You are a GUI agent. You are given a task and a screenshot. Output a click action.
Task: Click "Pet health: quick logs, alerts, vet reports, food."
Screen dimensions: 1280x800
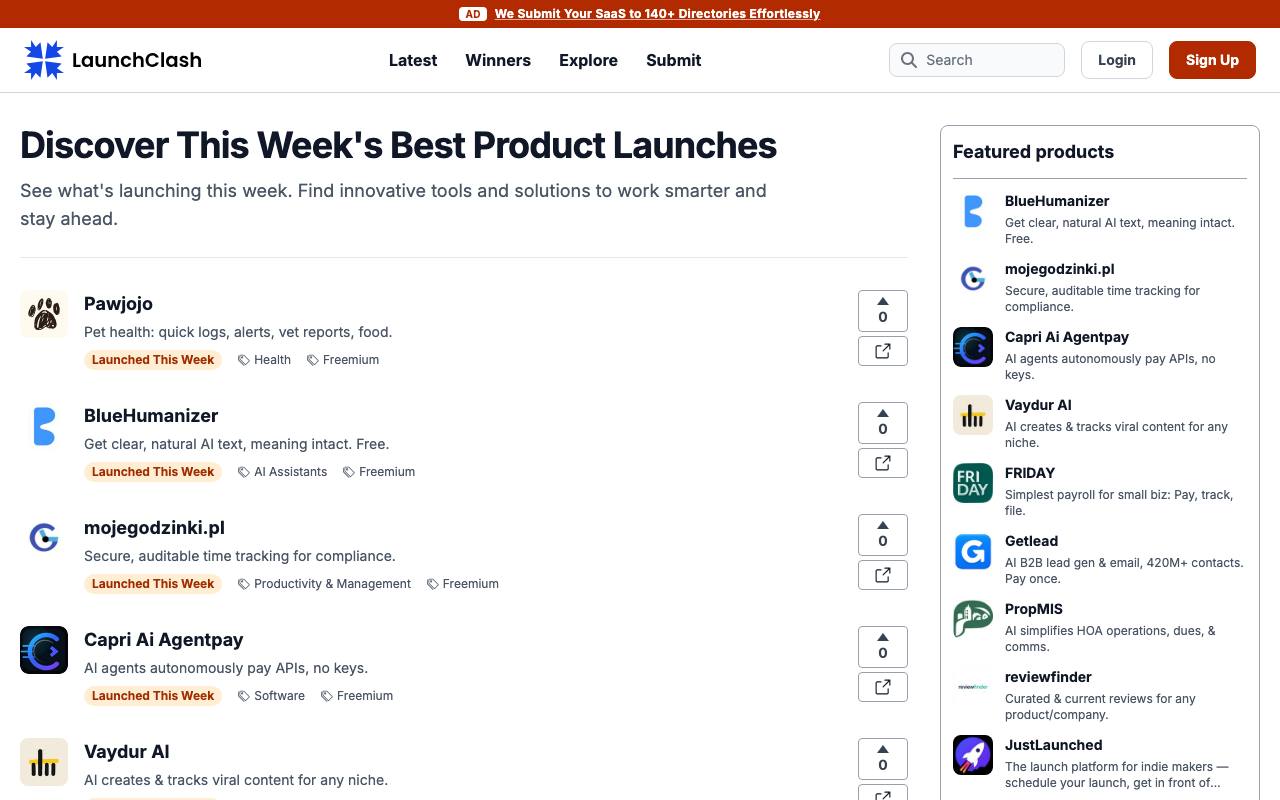point(238,332)
